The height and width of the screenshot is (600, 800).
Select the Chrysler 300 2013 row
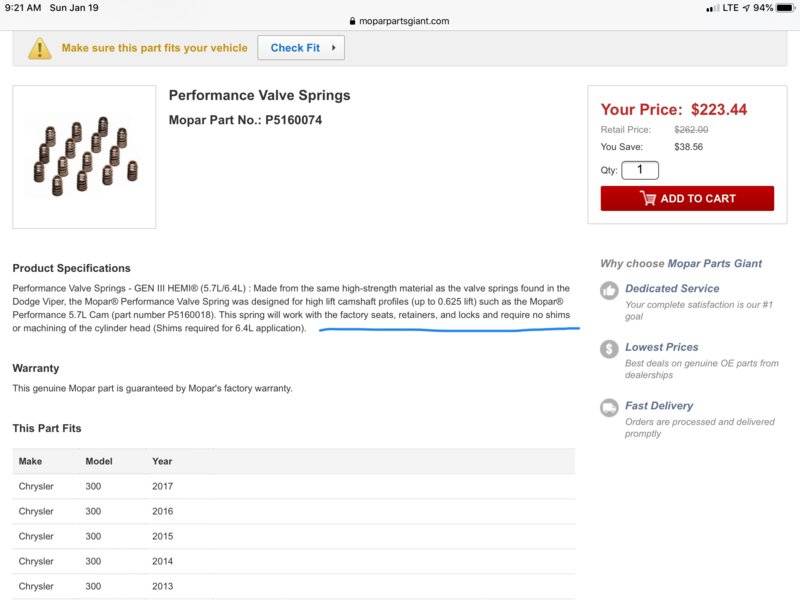coord(293,586)
